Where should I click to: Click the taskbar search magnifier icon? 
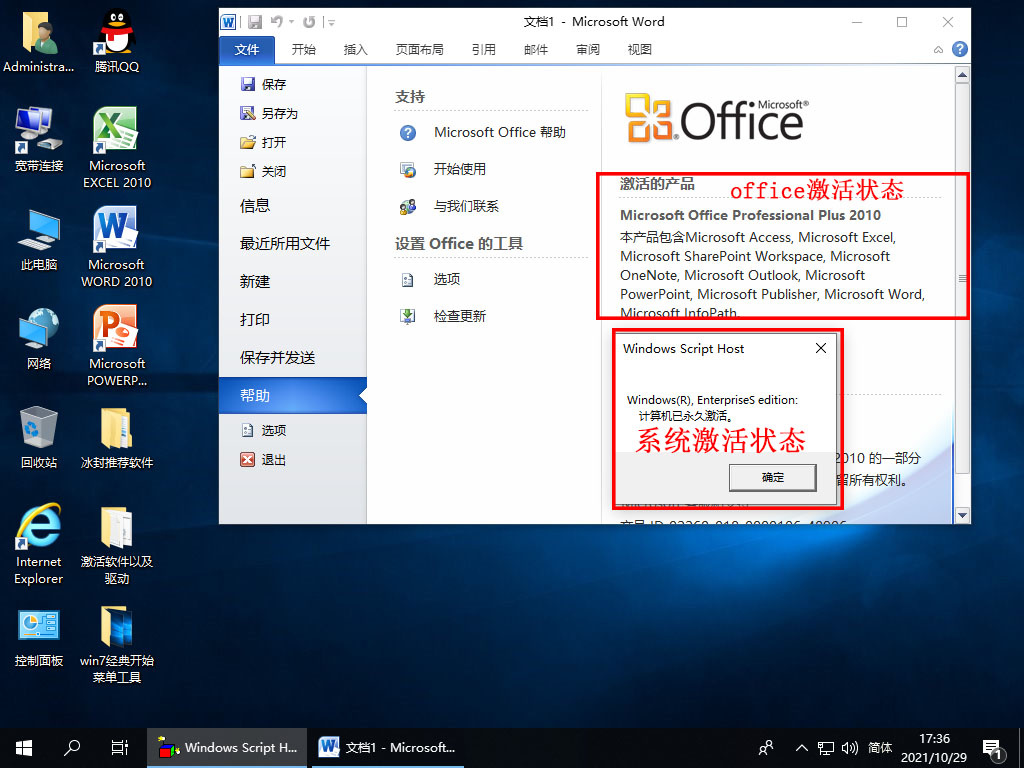pyautogui.click(x=72, y=748)
